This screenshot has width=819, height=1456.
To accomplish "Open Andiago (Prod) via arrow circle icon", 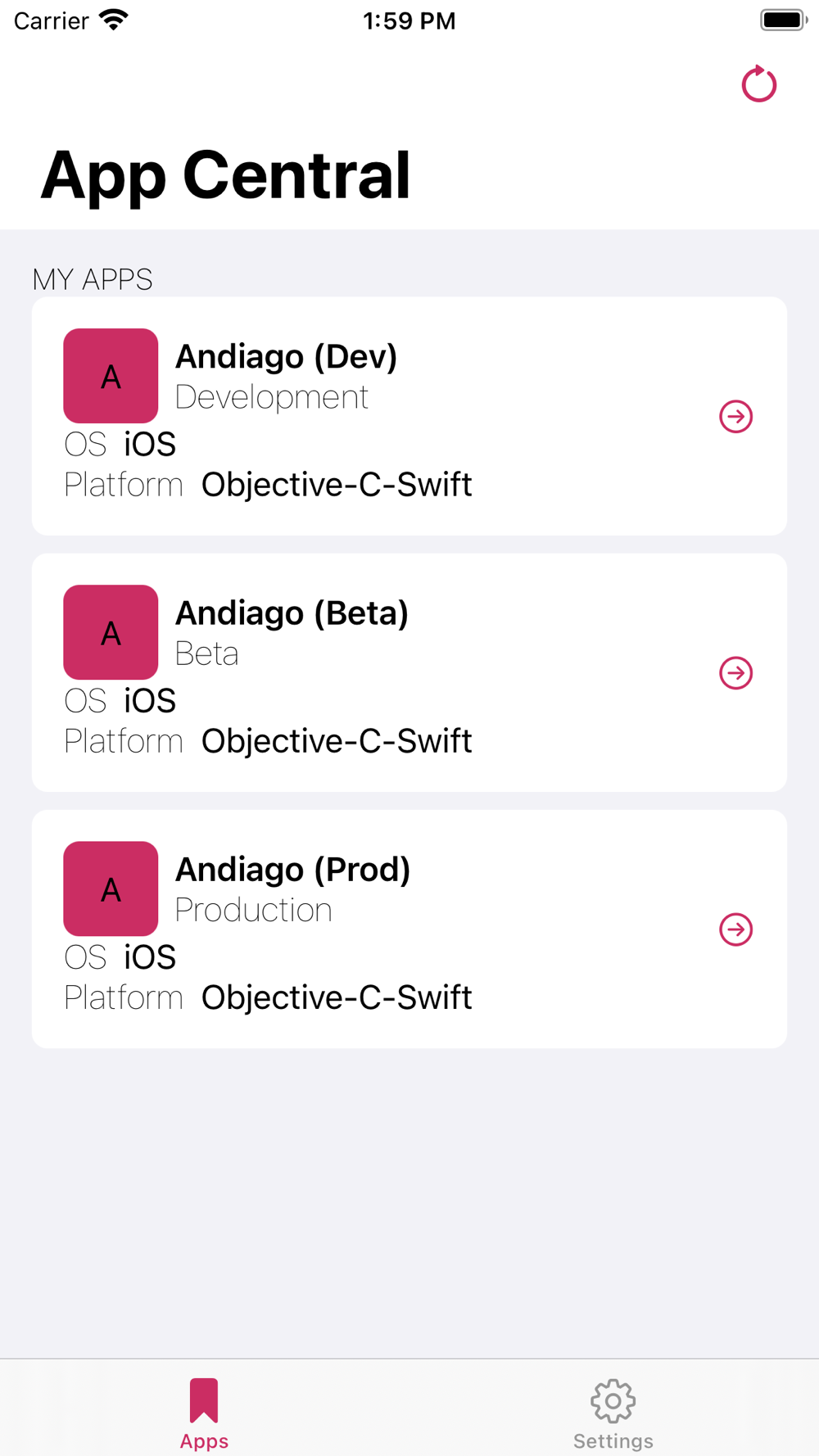I will click(735, 929).
